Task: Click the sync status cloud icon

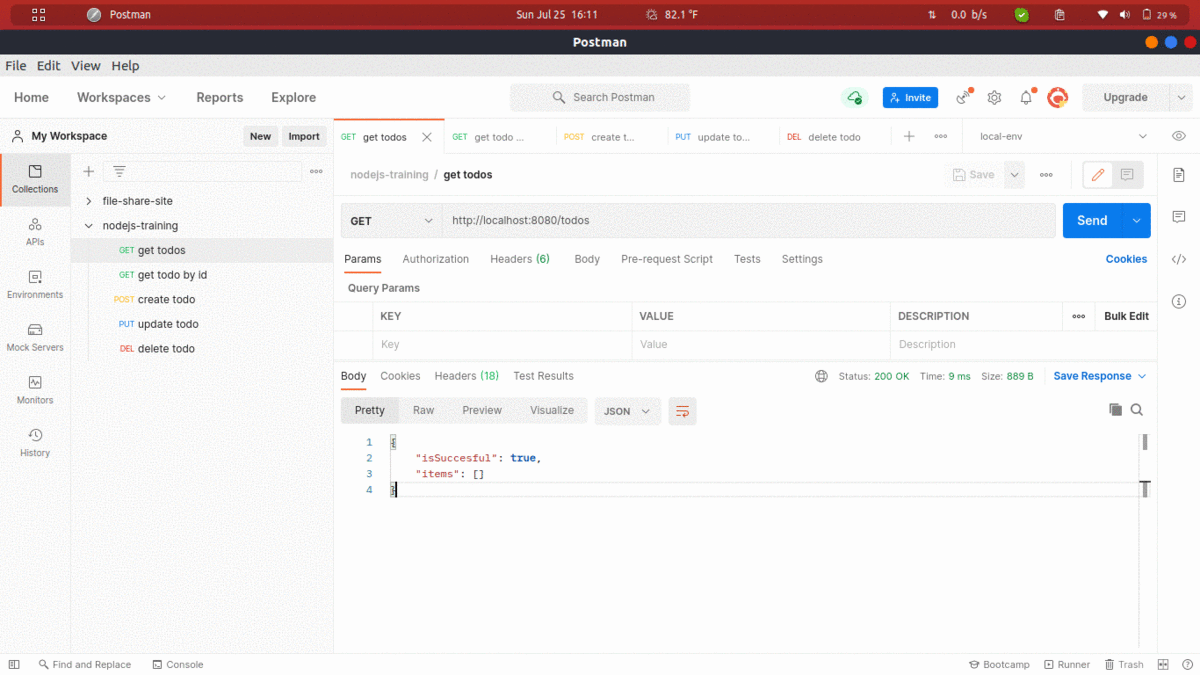Action: click(x=854, y=97)
